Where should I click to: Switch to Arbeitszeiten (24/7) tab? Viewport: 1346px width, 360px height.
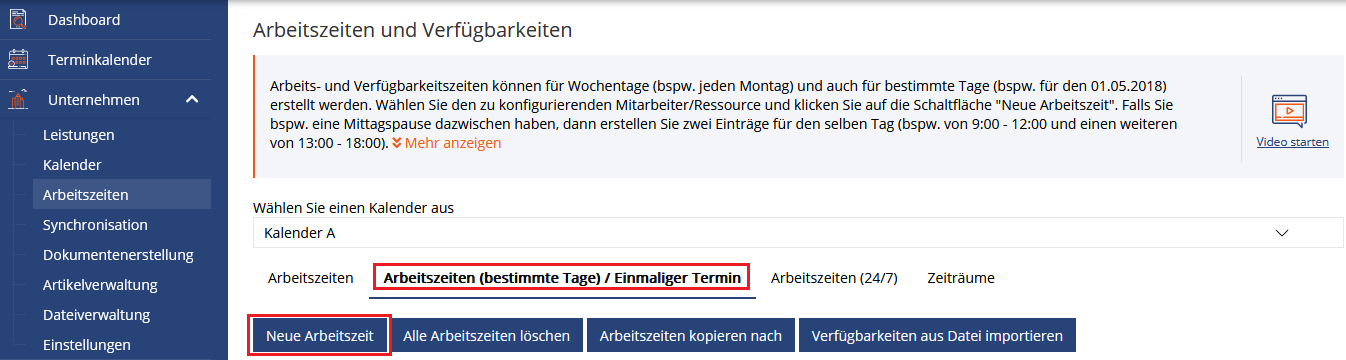[x=834, y=277]
